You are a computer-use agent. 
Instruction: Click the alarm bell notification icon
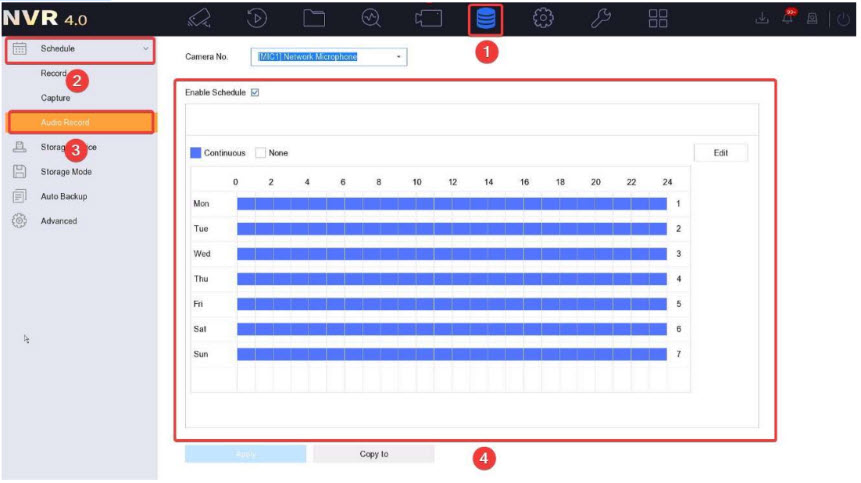tap(789, 19)
